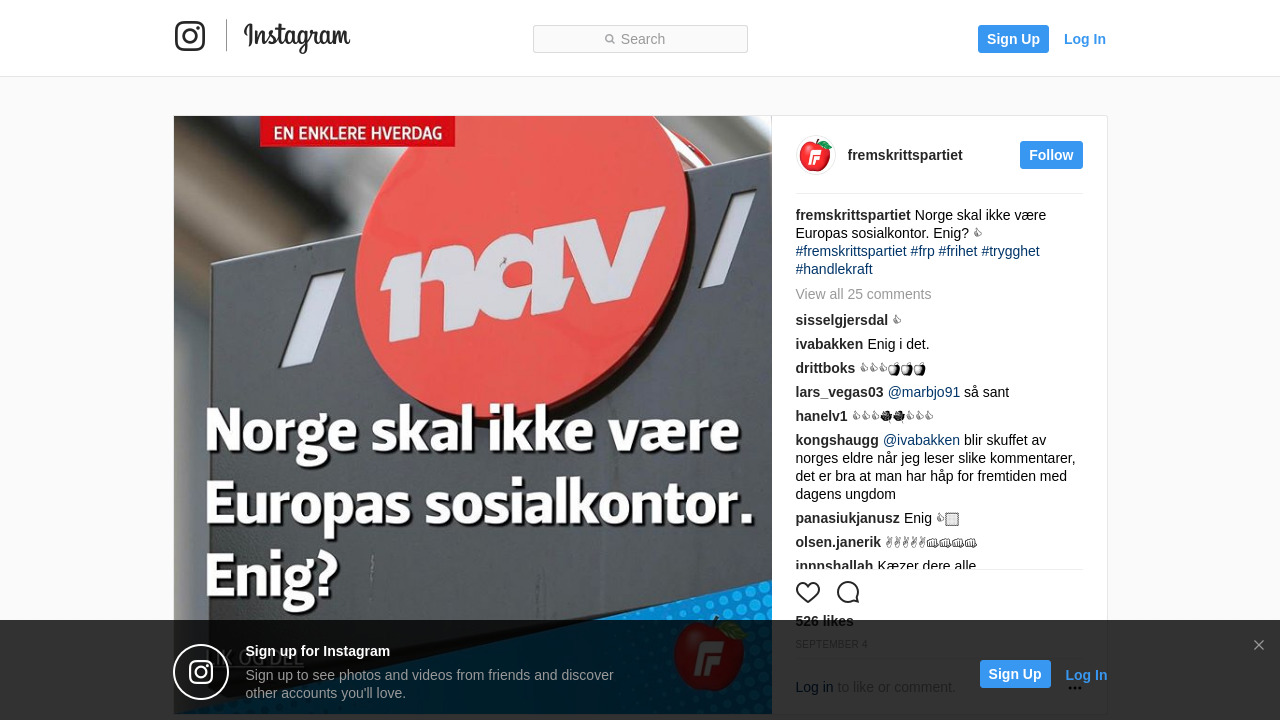1280x720 pixels.
Task: Click the comment speech bubble icon
Action: point(848,592)
